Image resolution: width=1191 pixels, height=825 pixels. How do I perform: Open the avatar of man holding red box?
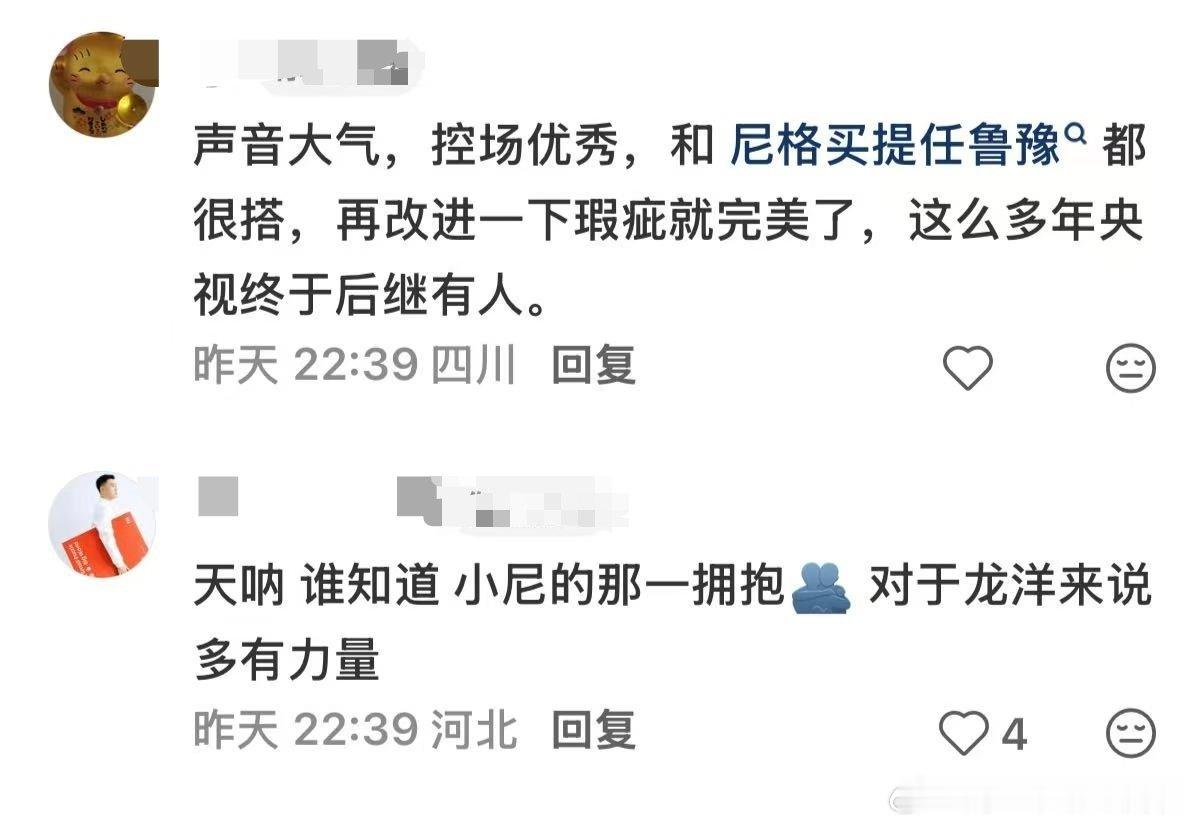pyautogui.click(x=103, y=524)
